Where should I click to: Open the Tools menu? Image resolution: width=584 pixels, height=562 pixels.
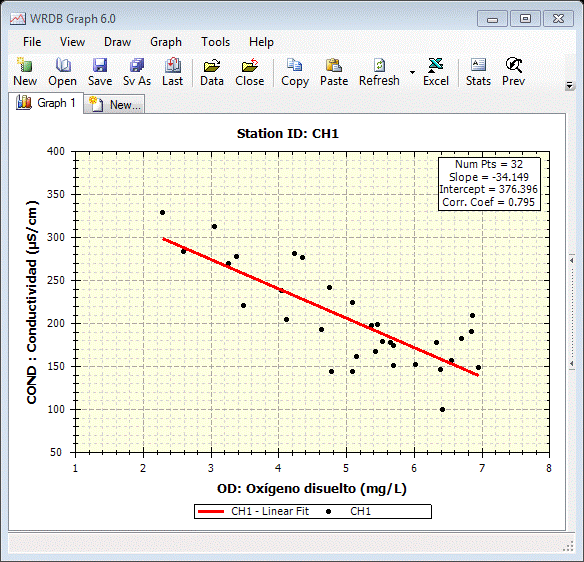[x=215, y=42]
